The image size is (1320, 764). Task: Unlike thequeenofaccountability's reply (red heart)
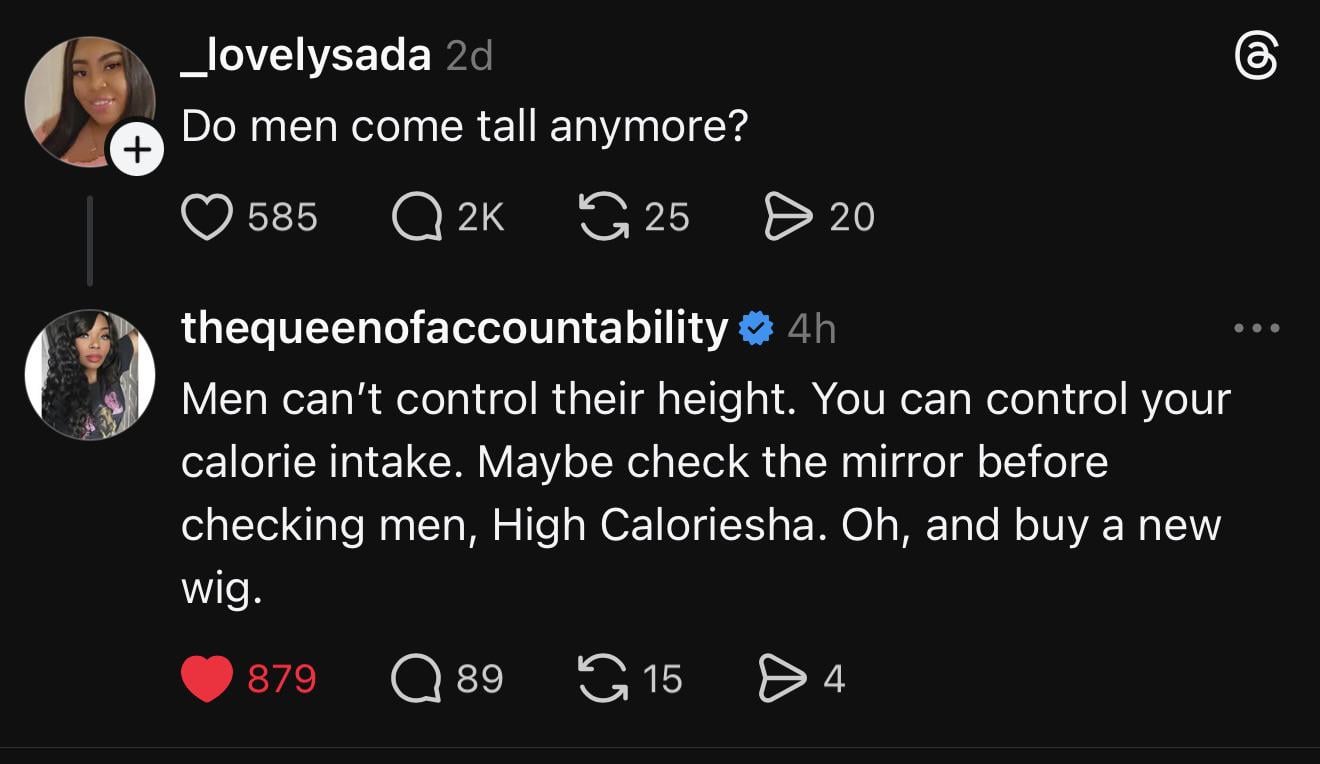pos(207,679)
